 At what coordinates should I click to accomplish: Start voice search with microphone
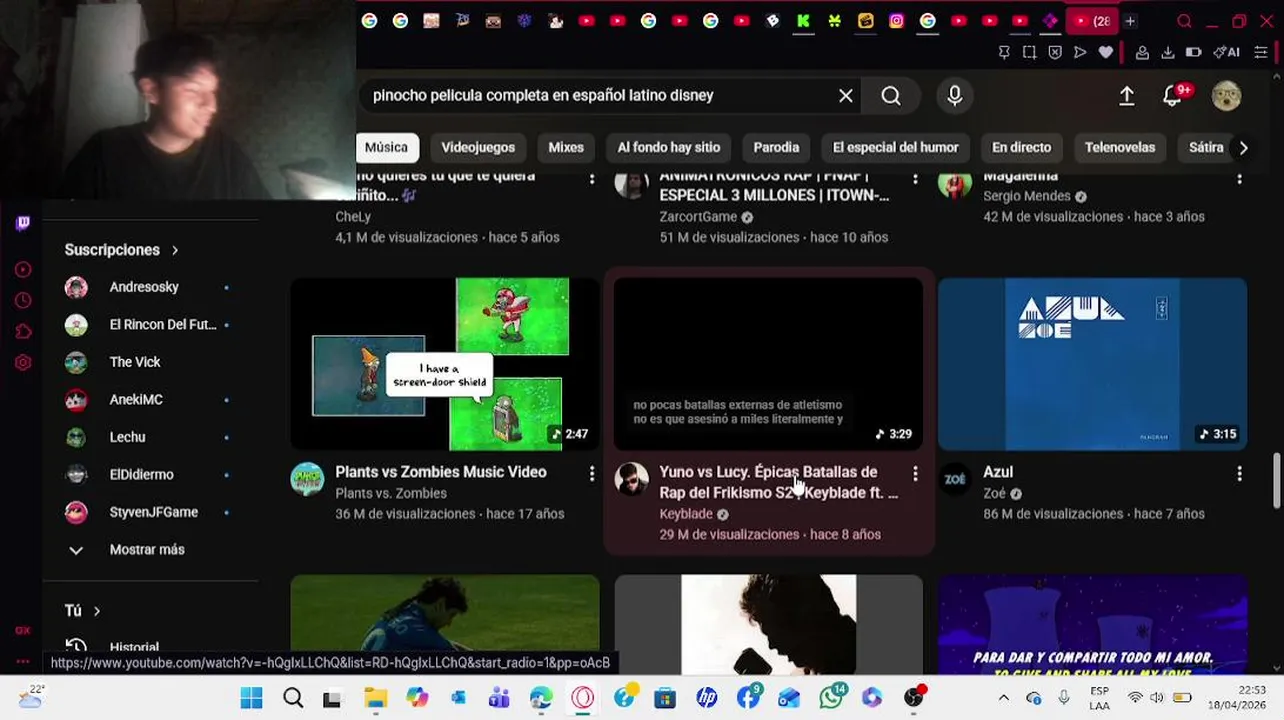click(955, 95)
